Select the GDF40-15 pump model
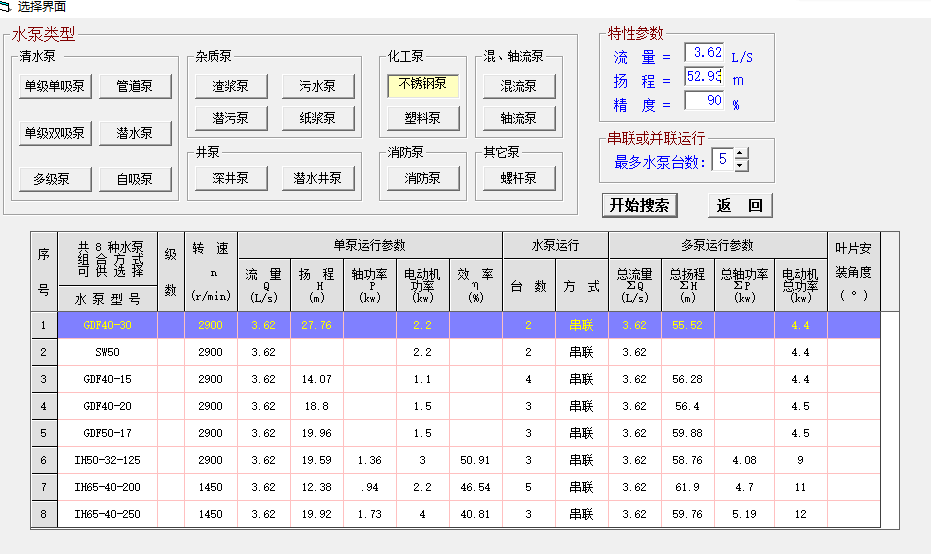Image resolution: width=931 pixels, height=554 pixels. click(x=107, y=379)
